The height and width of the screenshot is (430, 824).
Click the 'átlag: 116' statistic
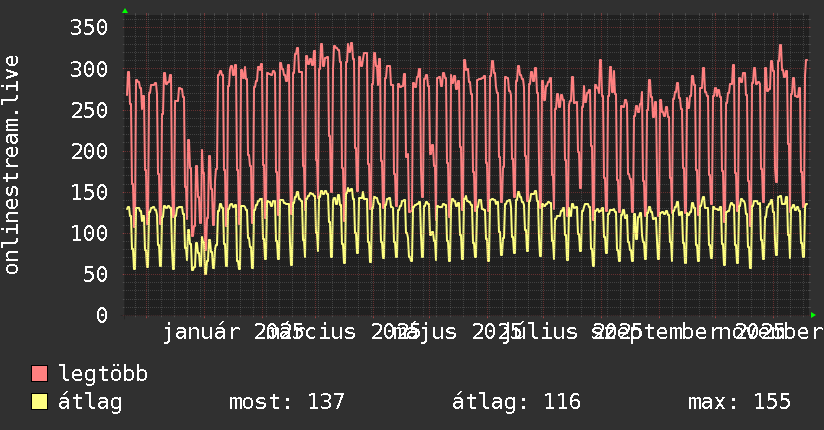(x=516, y=402)
